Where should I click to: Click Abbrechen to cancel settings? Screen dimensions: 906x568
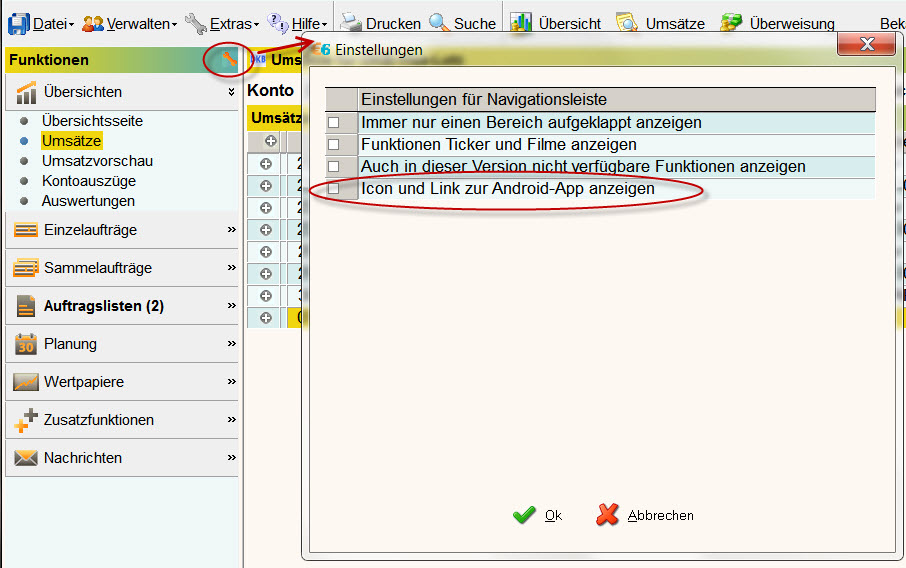[644, 515]
